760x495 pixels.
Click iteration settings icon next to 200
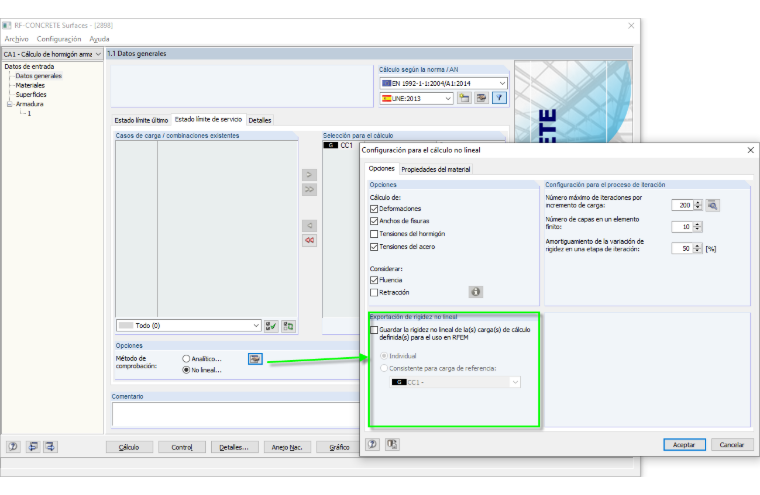(x=712, y=205)
